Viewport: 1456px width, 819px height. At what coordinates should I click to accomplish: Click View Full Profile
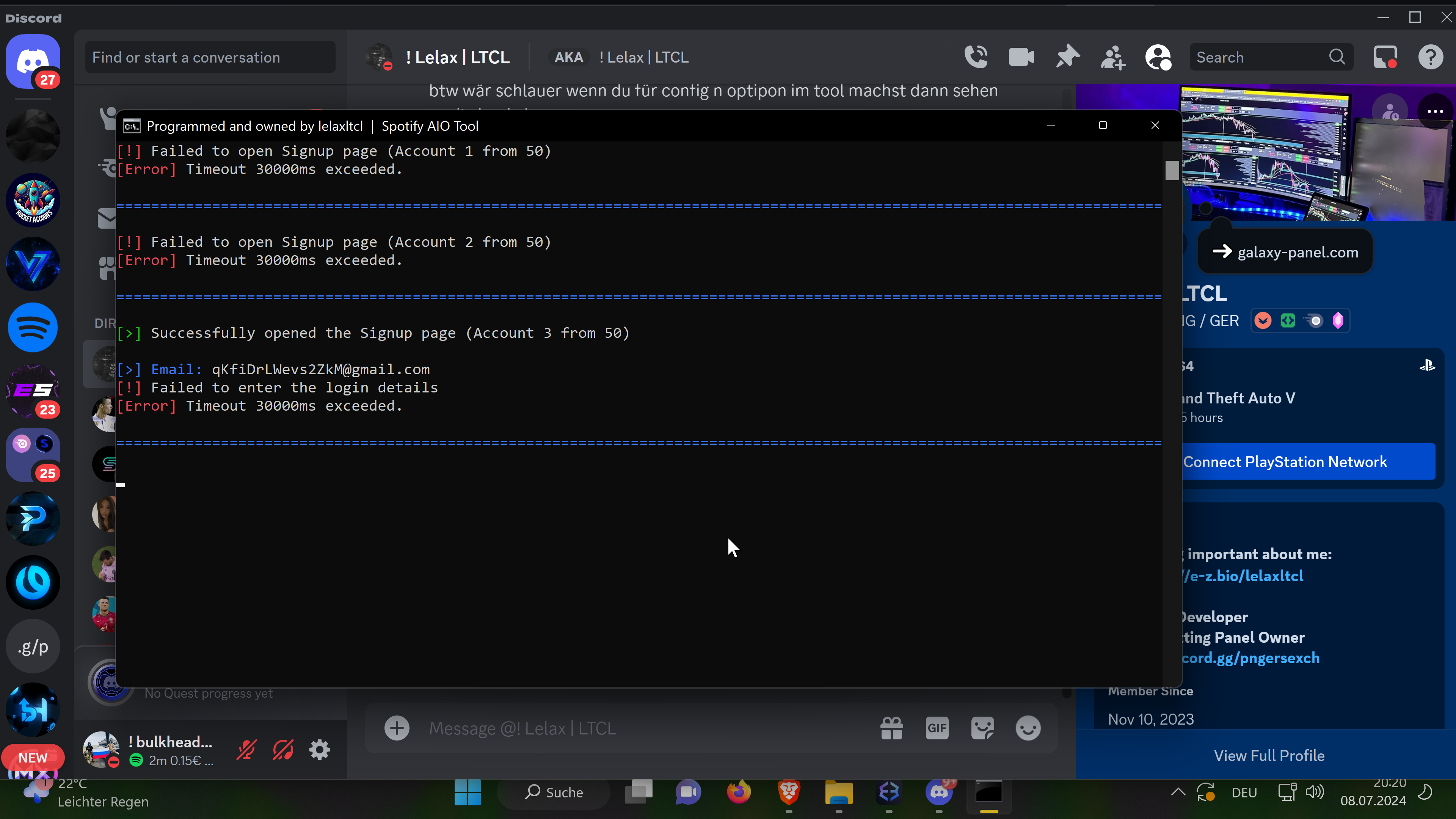pyautogui.click(x=1269, y=756)
